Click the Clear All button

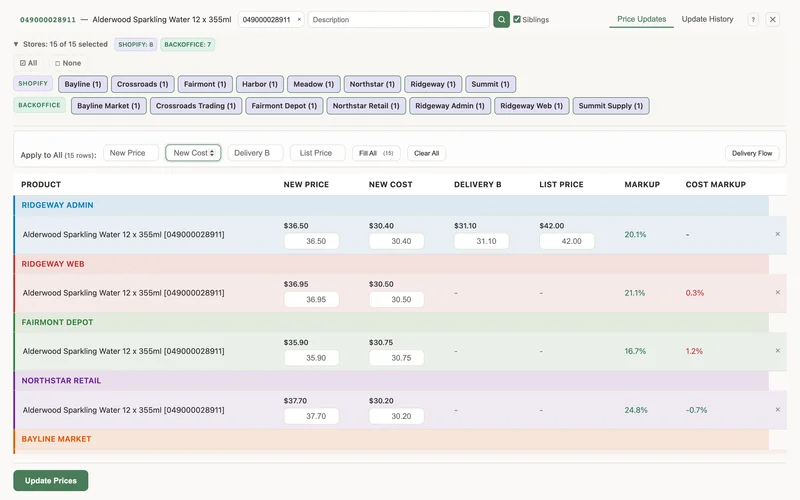[427, 153]
